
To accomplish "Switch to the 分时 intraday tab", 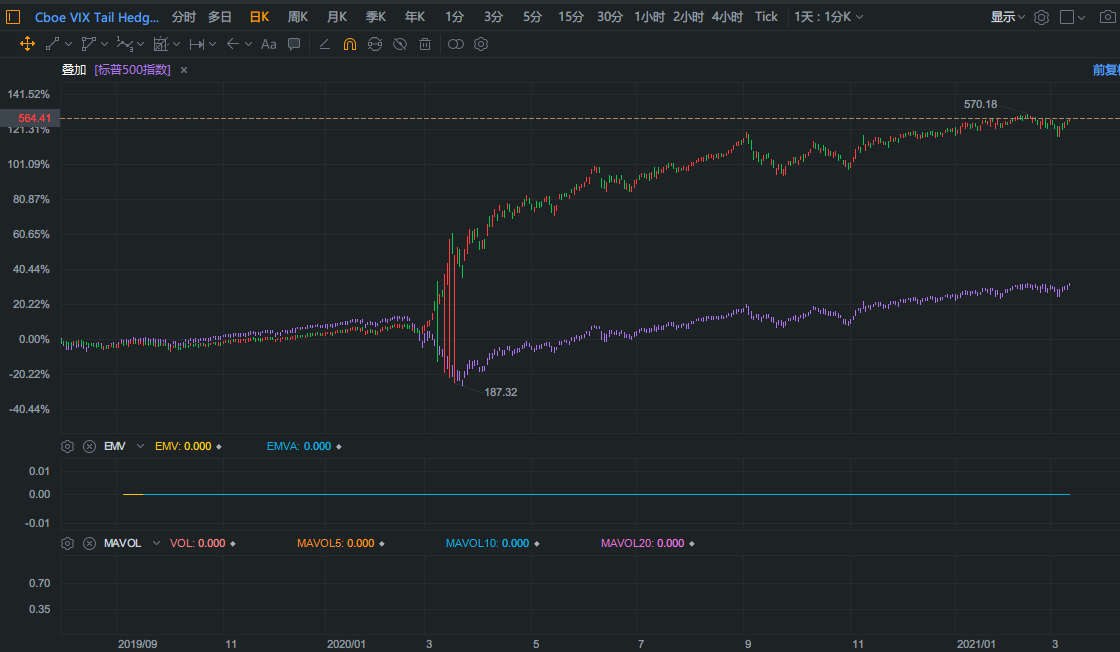I will [x=184, y=17].
